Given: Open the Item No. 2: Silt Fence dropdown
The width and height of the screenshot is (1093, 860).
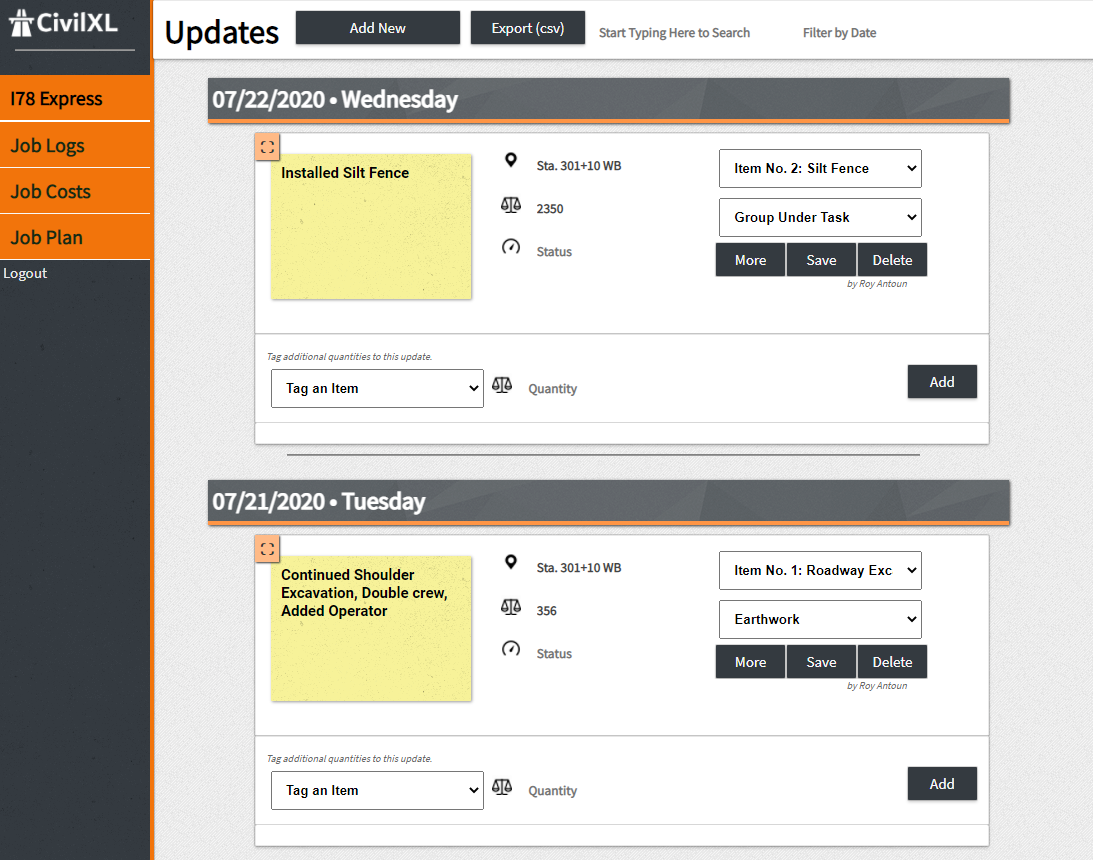Looking at the screenshot, I should click(820, 169).
